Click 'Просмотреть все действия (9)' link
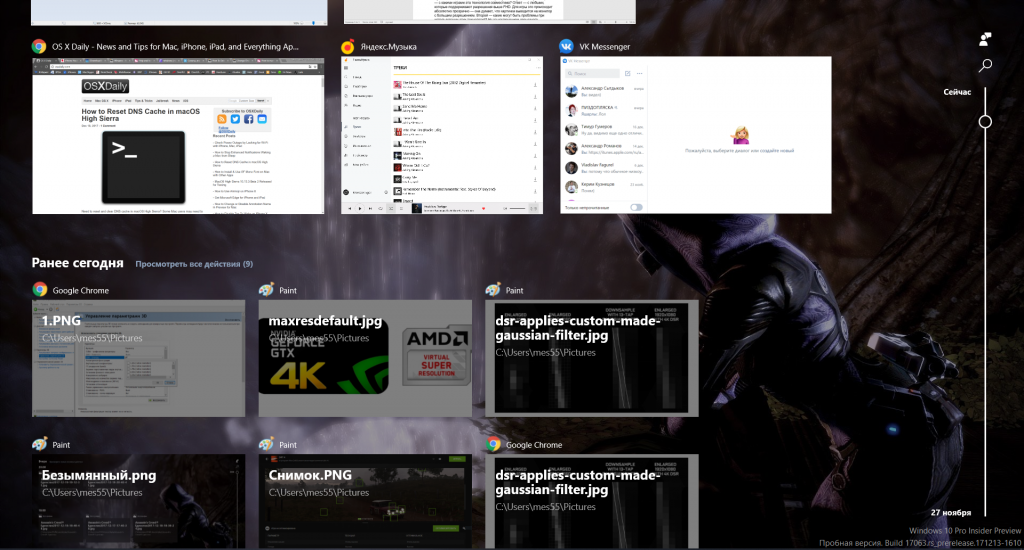The width and height of the screenshot is (1024, 550). coord(194,264)
